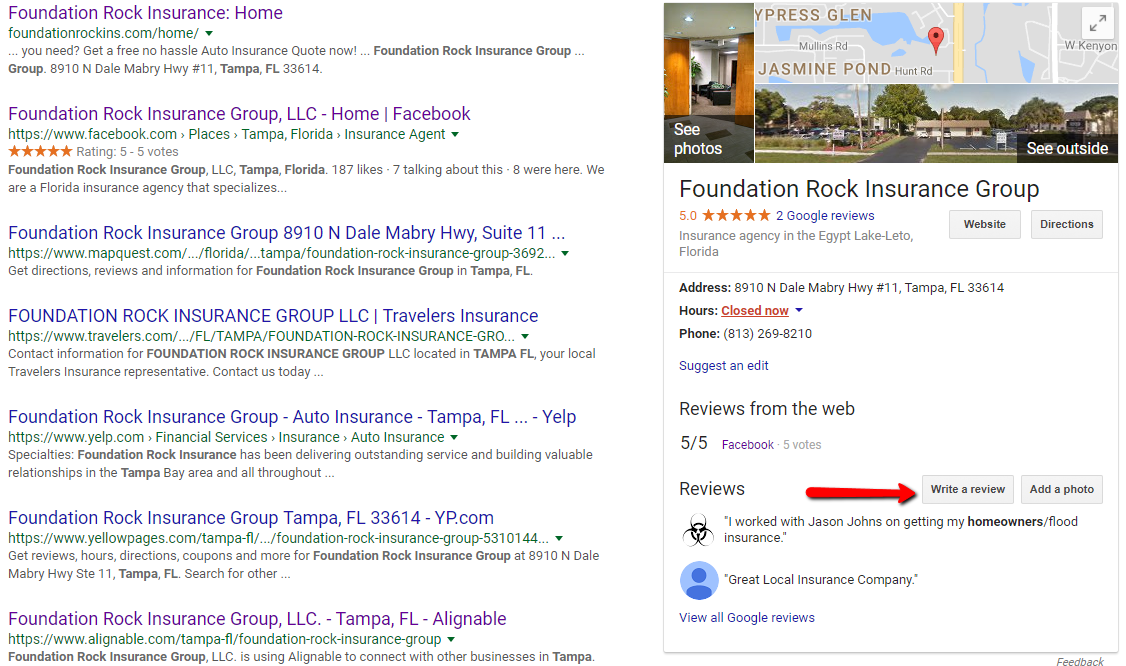Open dropdown arrow beside yelp.com URL
This screenshot has width=1126, height=666.
(x=454, y=438)
